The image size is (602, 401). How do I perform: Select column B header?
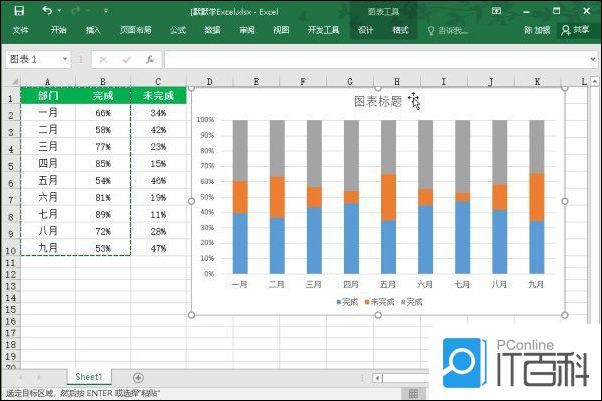103,81
